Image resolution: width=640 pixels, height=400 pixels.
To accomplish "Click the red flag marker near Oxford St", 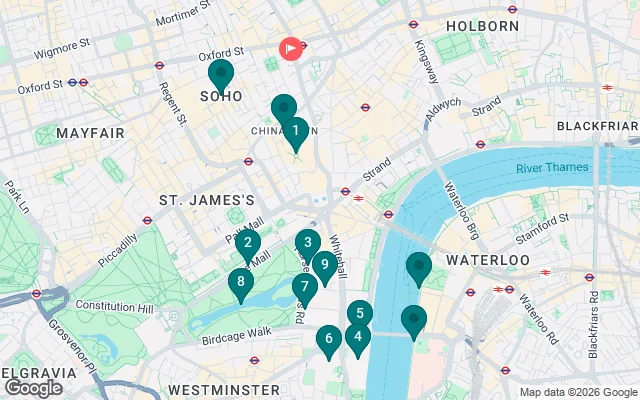I will pos(291,49).
